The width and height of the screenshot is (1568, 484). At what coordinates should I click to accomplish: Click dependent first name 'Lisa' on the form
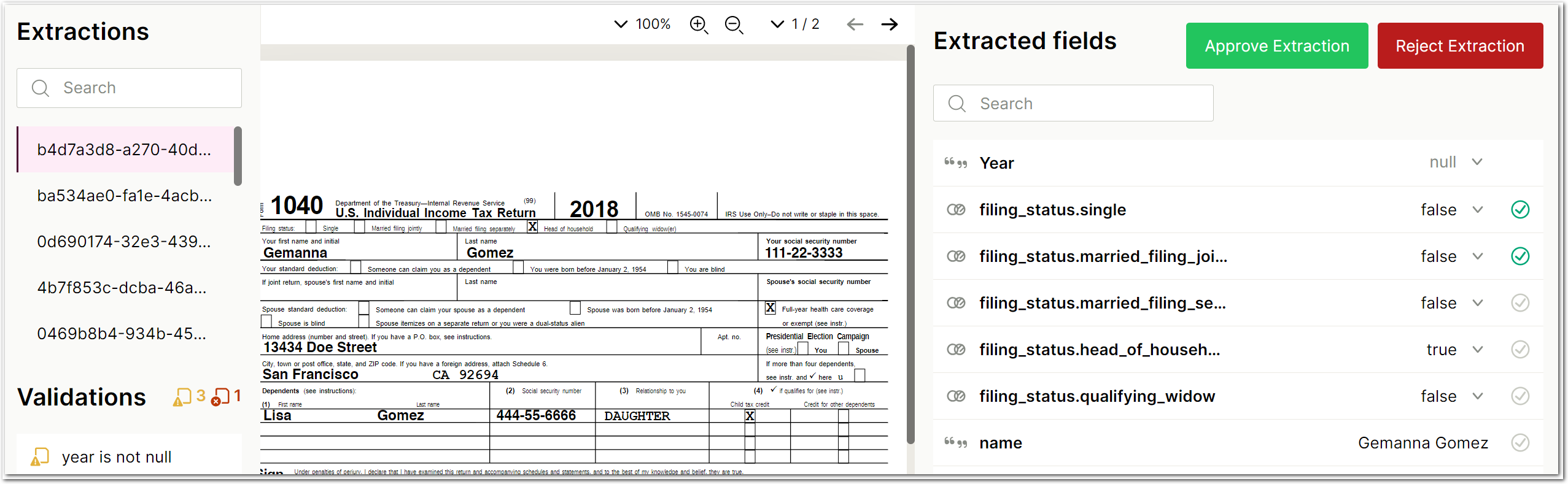click(278, 416)
